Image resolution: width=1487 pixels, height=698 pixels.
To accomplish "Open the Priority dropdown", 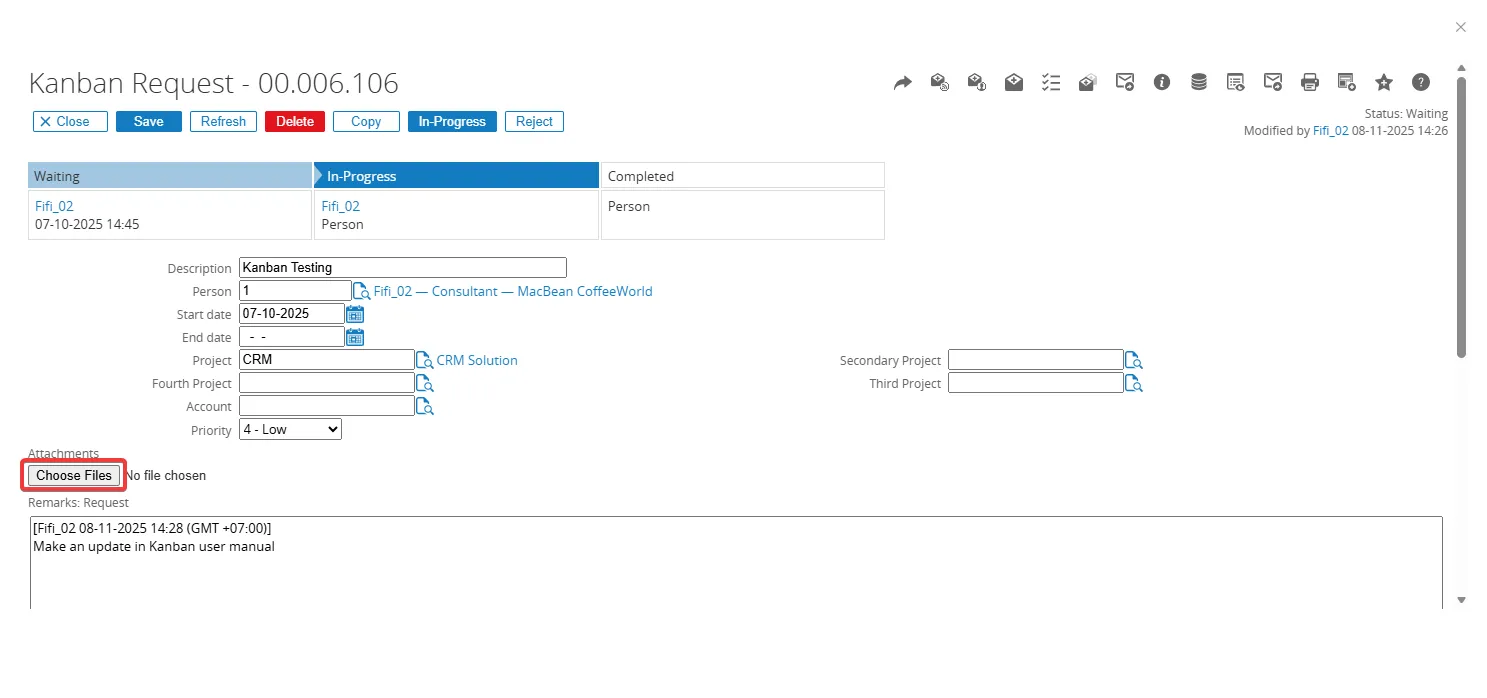I will [289, 428].
